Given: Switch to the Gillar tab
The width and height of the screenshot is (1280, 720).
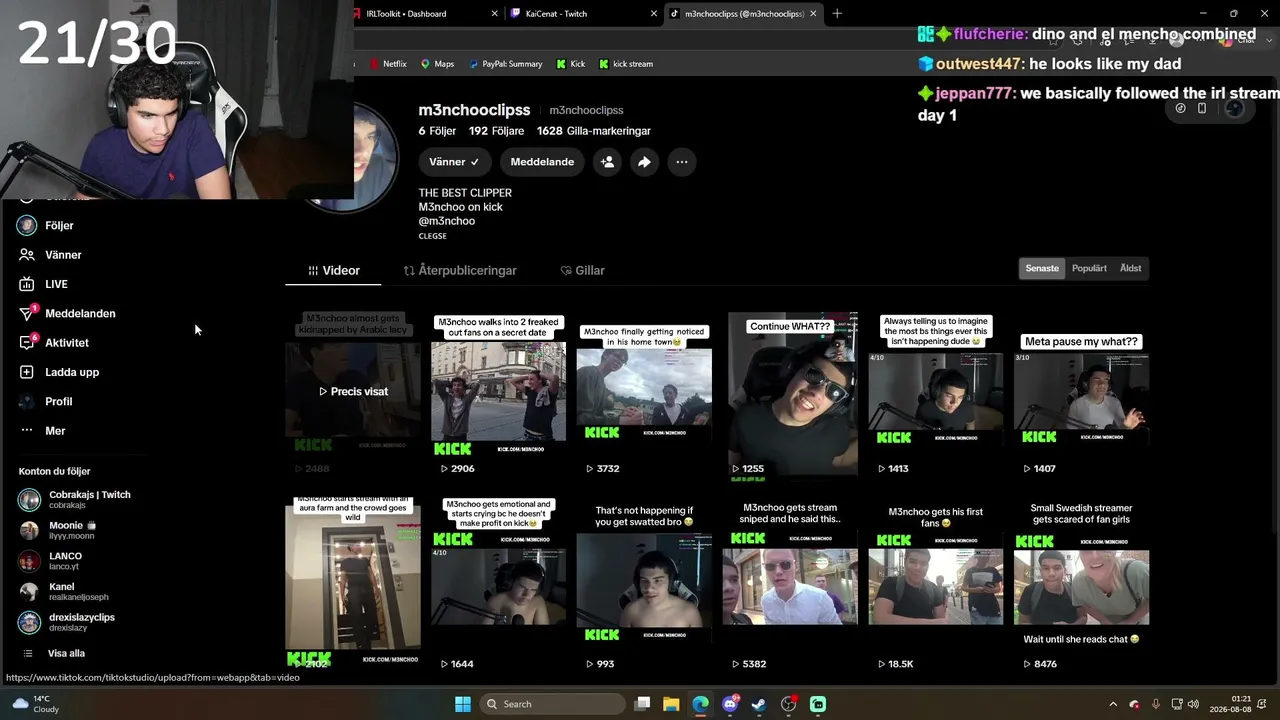Looking at the screenshot, I should (x=582, y=270).
